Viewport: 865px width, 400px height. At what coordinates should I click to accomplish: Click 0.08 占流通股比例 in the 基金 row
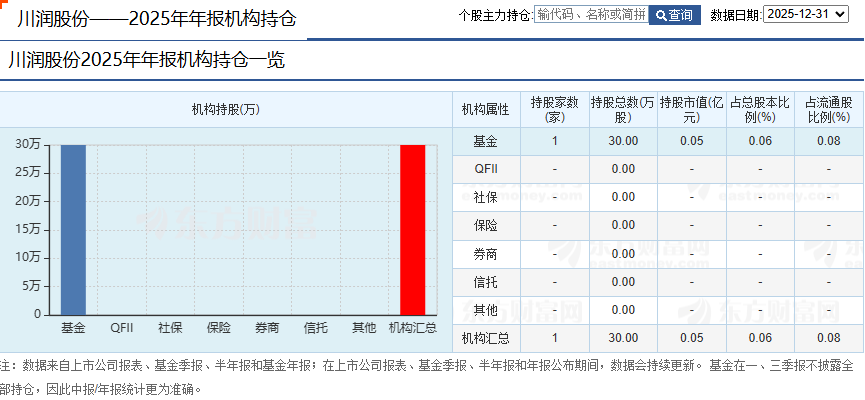pos(829,141)
